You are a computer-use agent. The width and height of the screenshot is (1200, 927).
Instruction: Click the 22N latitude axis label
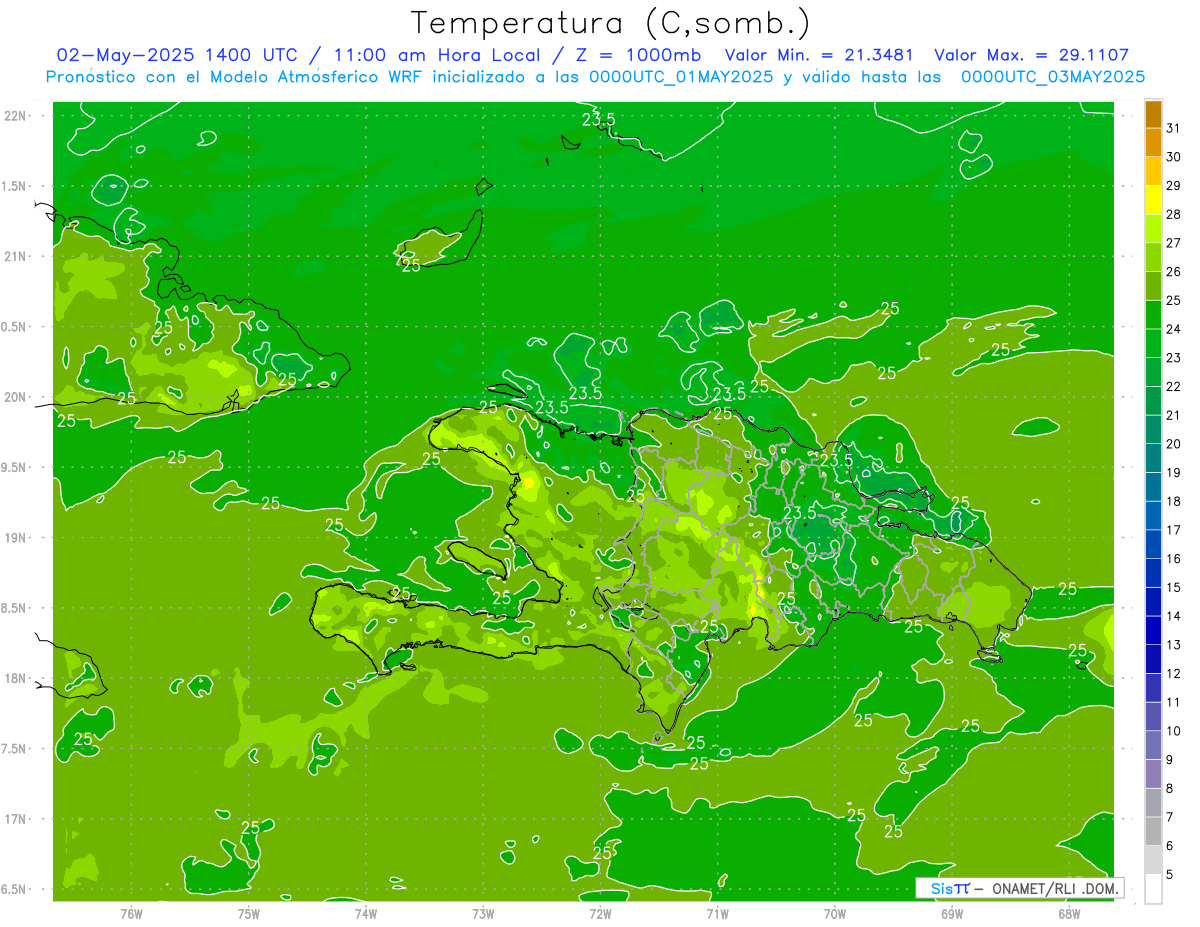(x=16, y=116)
